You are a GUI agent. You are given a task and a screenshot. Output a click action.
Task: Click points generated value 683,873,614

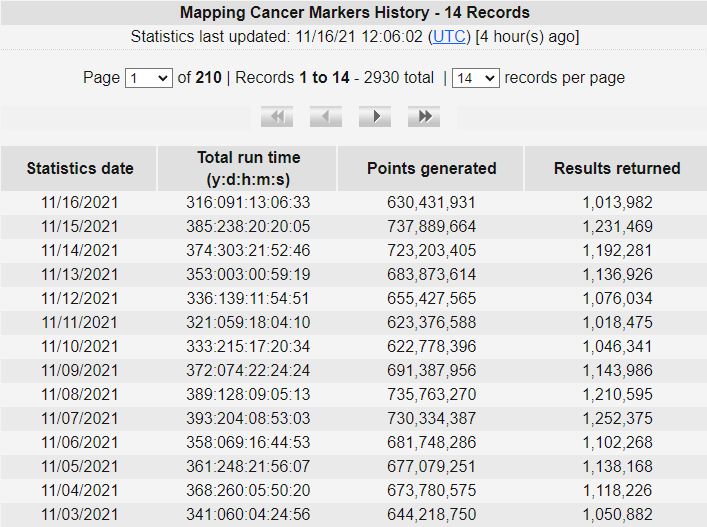(431, 275)
